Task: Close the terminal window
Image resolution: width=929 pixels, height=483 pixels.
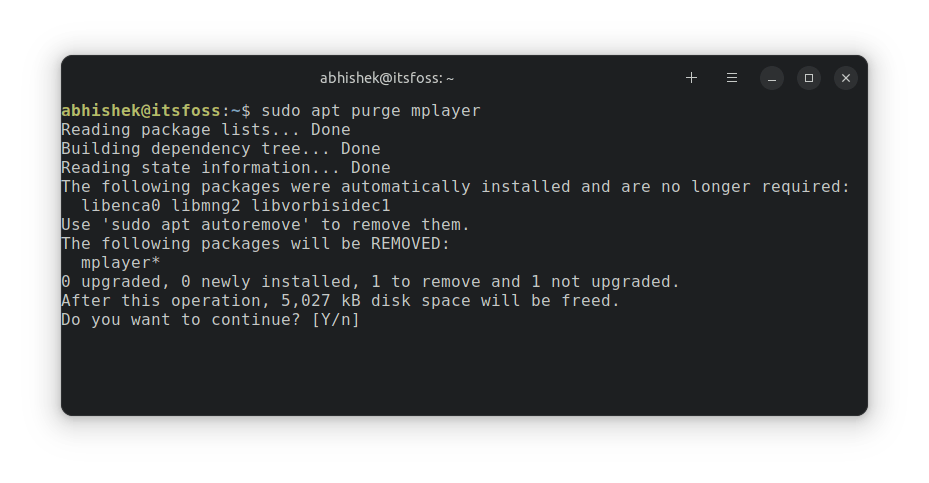Action: (846, 78)
